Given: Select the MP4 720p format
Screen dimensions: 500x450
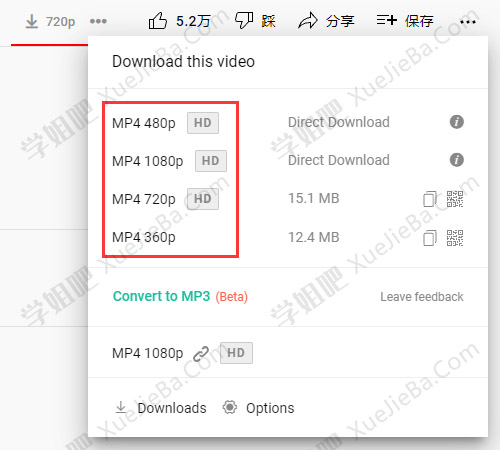Looking at the screenshot, I should point(144,199).
